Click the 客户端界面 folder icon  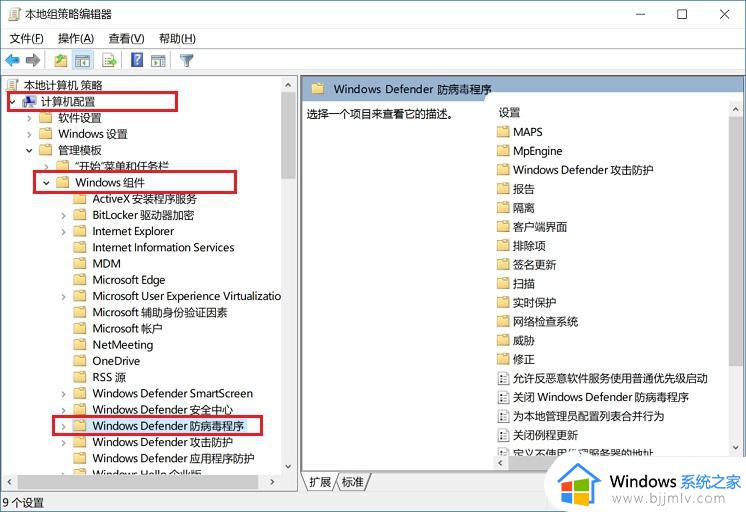(503, 226)
